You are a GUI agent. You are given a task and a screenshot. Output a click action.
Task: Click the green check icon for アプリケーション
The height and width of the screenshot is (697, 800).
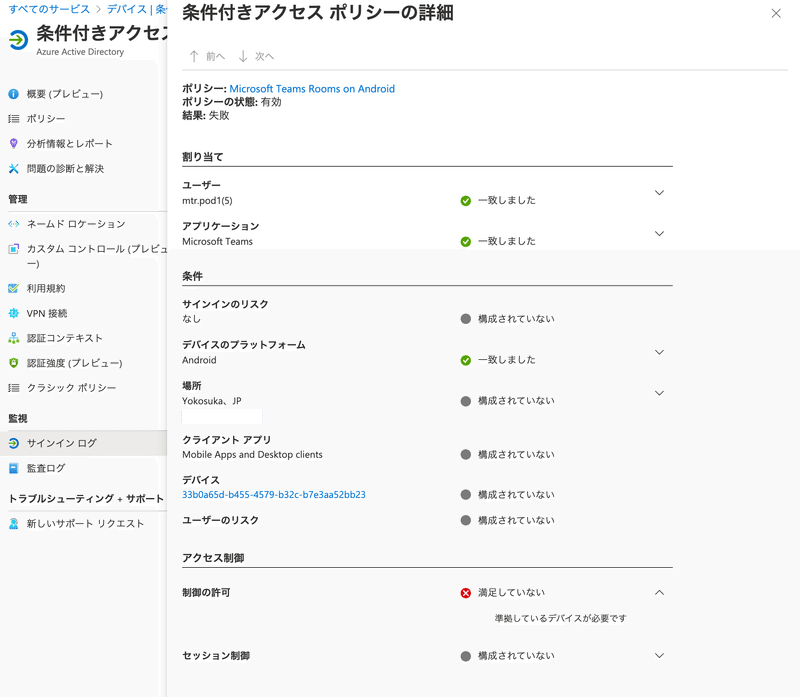click(x=466, y=241)
